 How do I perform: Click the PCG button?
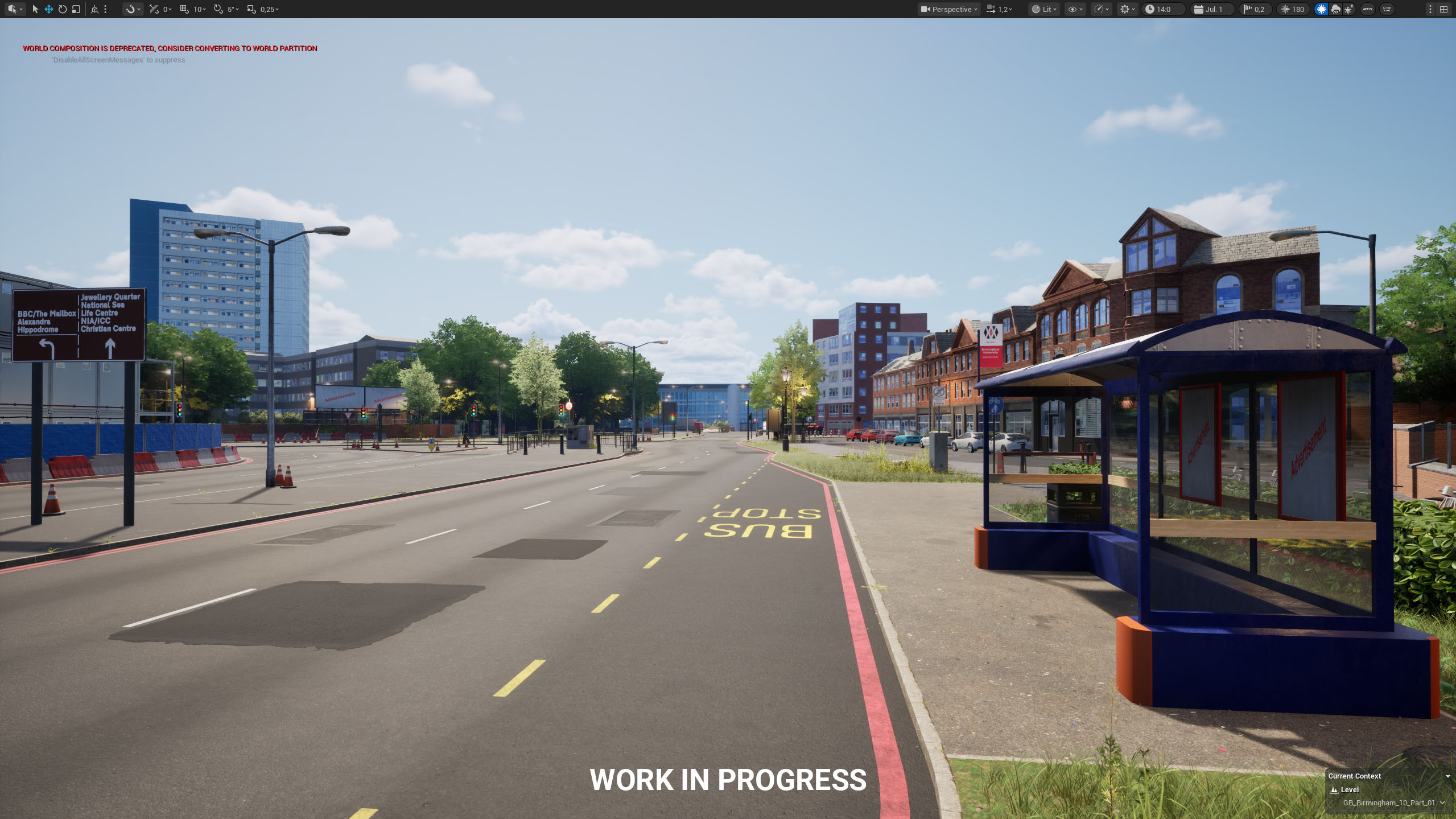coord(1368,9)
